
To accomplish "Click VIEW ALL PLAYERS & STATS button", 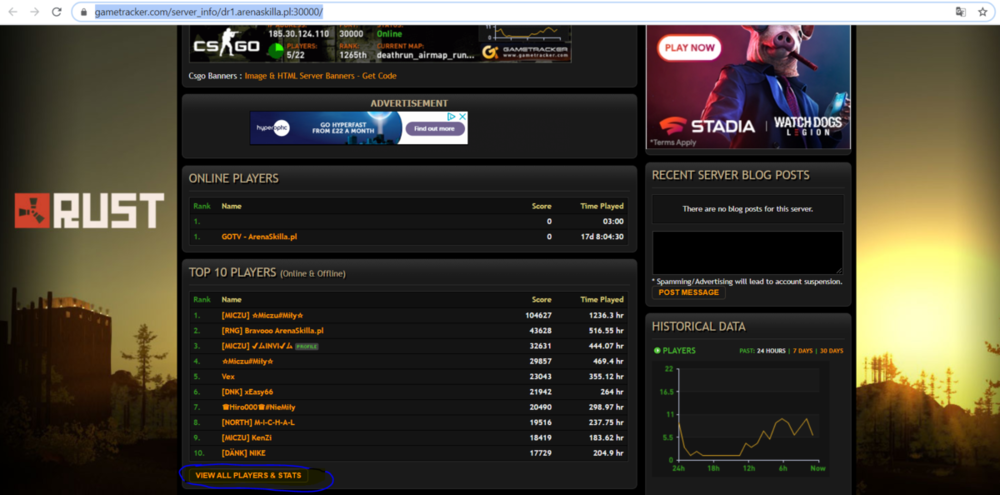I will pos(248,475).
